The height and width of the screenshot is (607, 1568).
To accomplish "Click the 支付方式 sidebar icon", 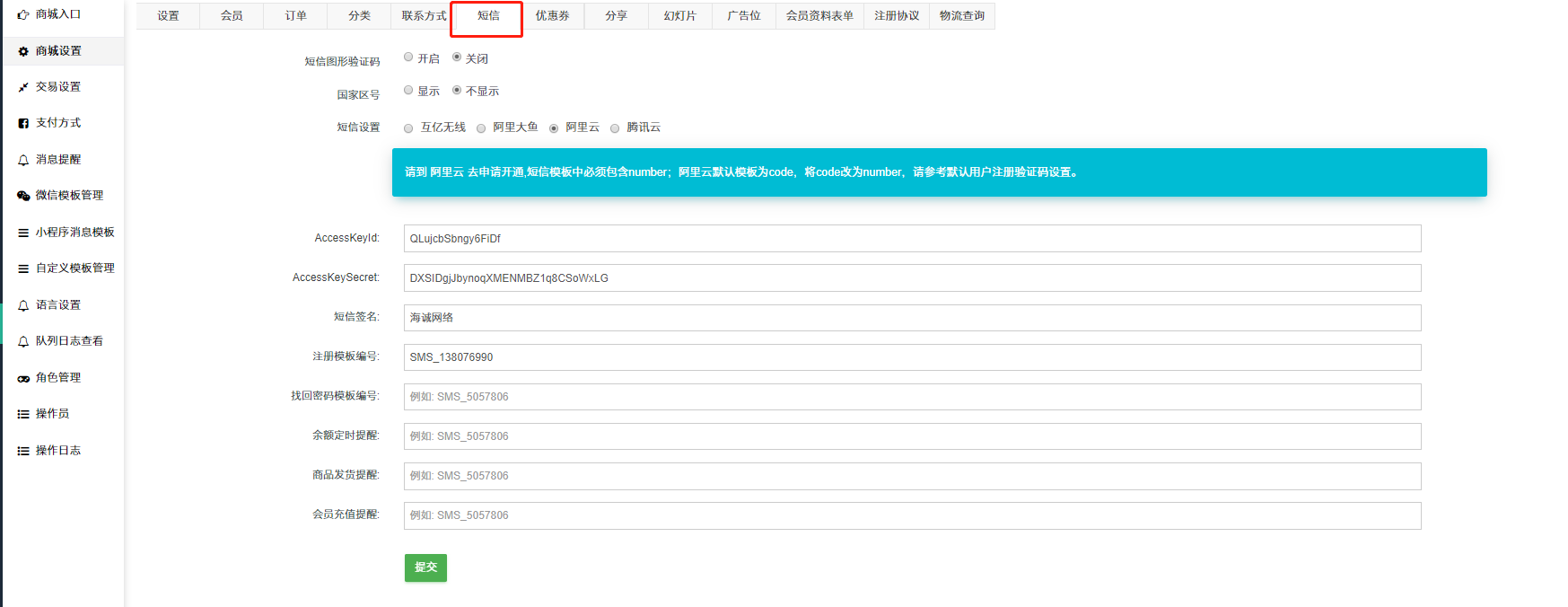I will [23, 124].
